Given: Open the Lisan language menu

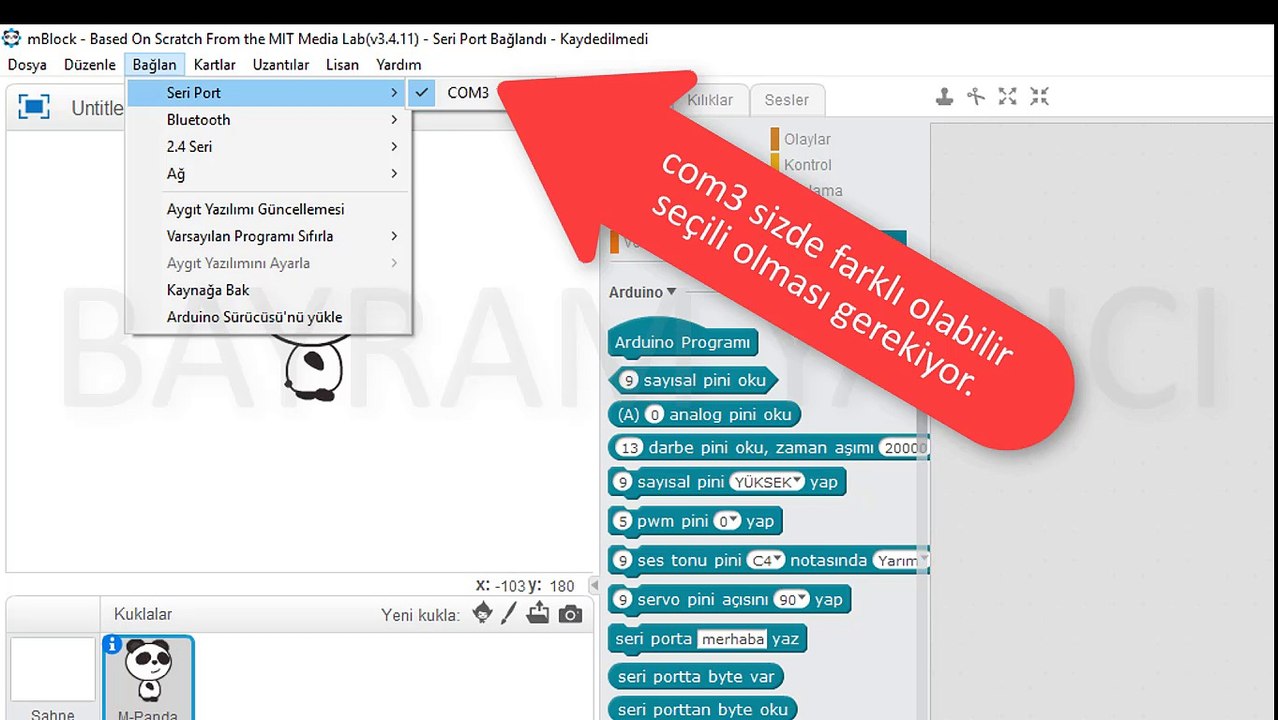Looking at the screenshot, I should pyautogui.click(x=342, y=64).
